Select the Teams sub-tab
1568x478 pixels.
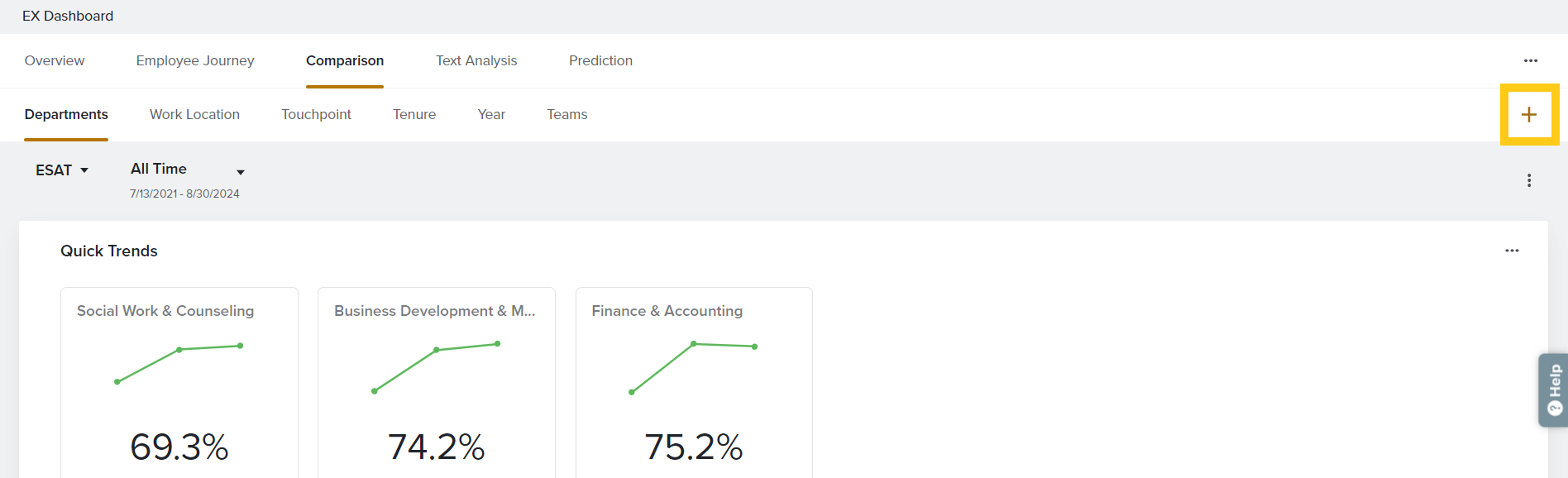coord(567,114)
